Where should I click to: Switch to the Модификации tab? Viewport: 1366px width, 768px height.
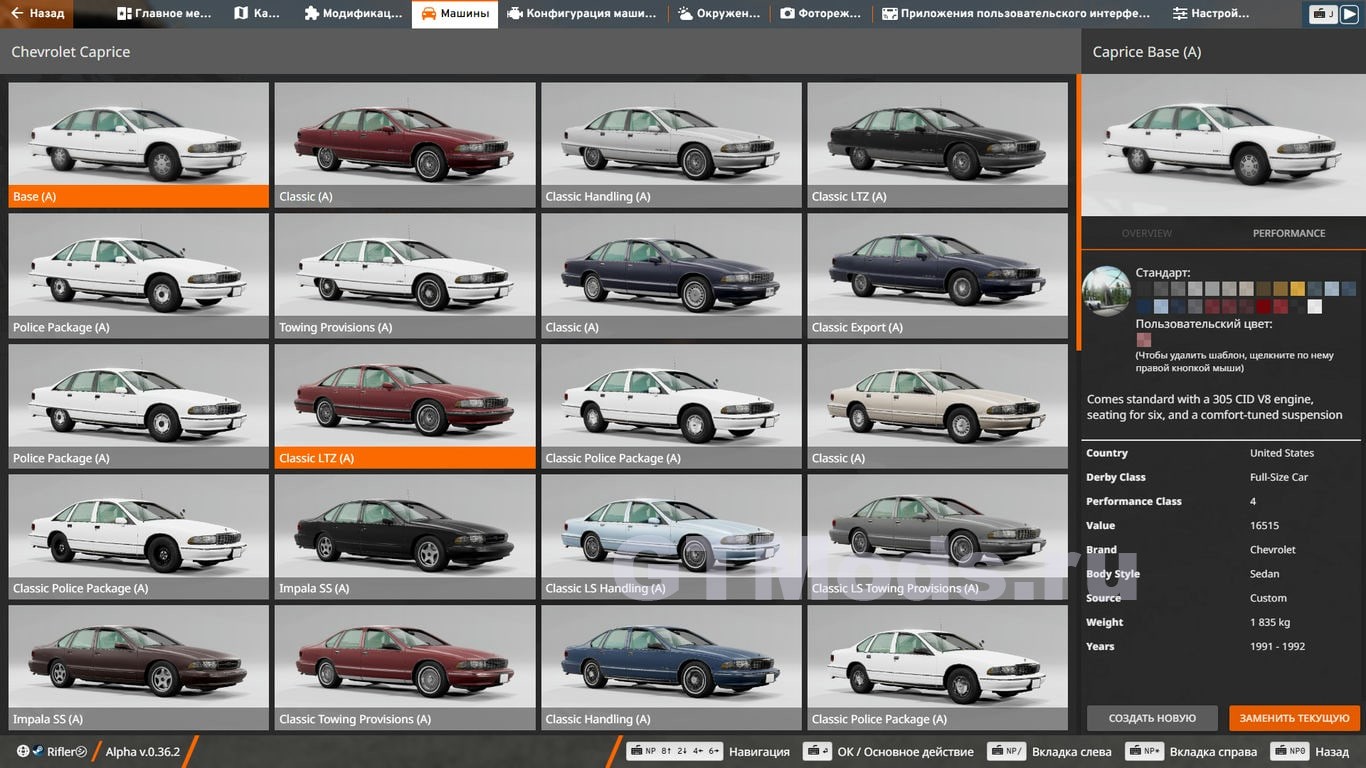353,14
